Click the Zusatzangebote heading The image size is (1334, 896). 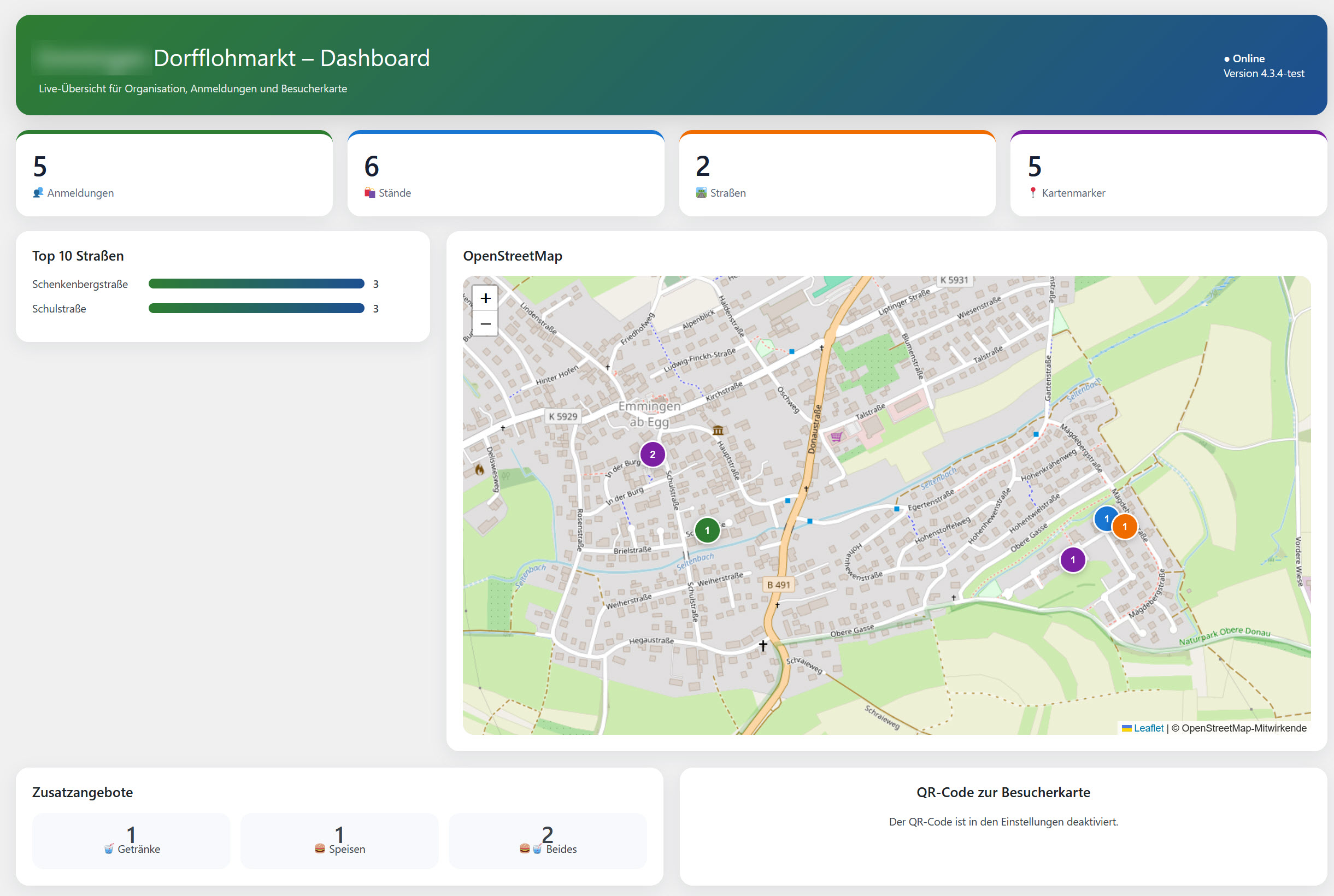point(83,793)
